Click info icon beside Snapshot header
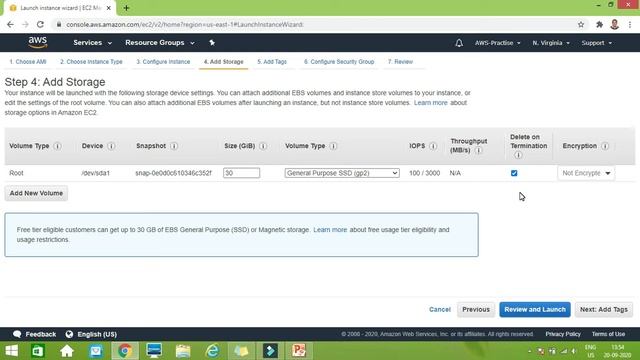The image size is (640, 360). click(x=174, y=146)
